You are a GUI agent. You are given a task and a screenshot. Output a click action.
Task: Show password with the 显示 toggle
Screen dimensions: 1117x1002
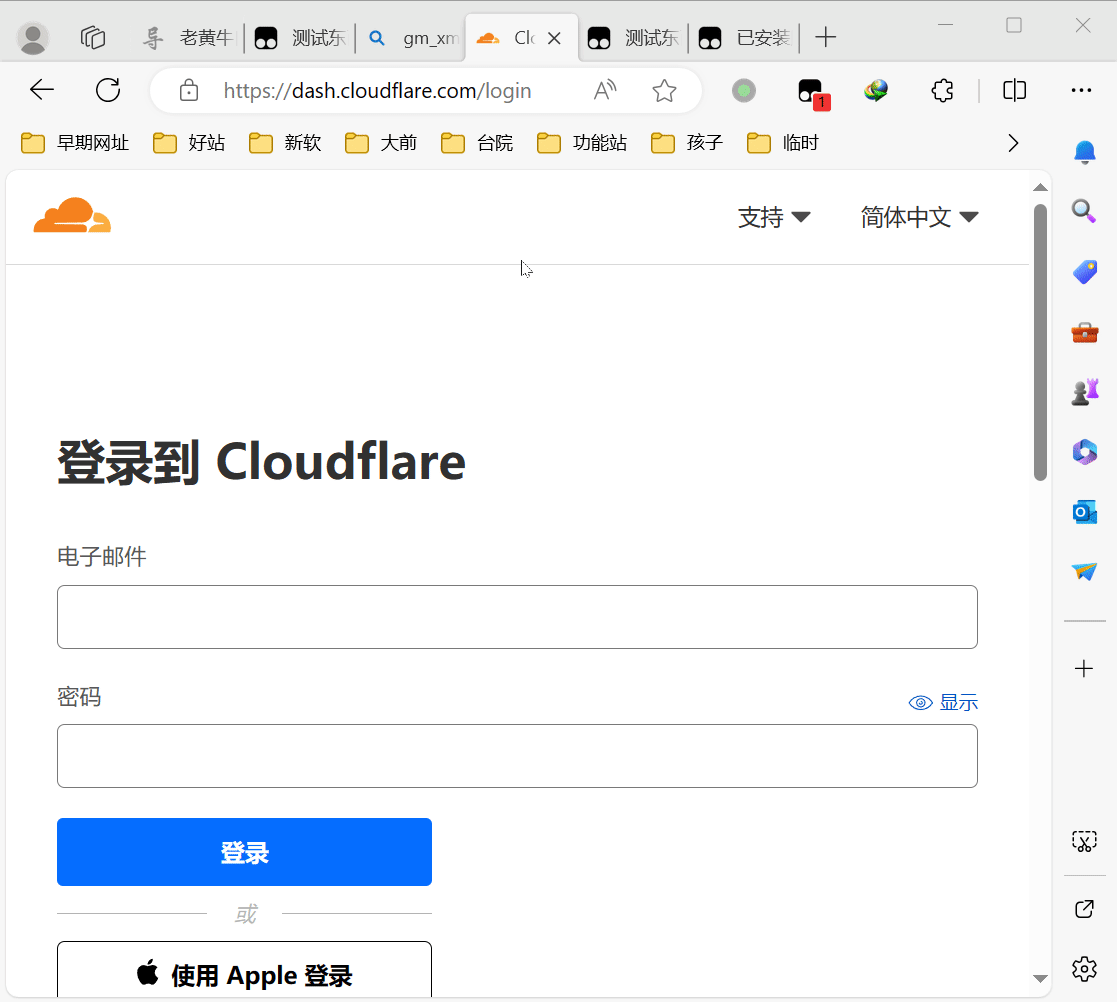pos(943,703)
